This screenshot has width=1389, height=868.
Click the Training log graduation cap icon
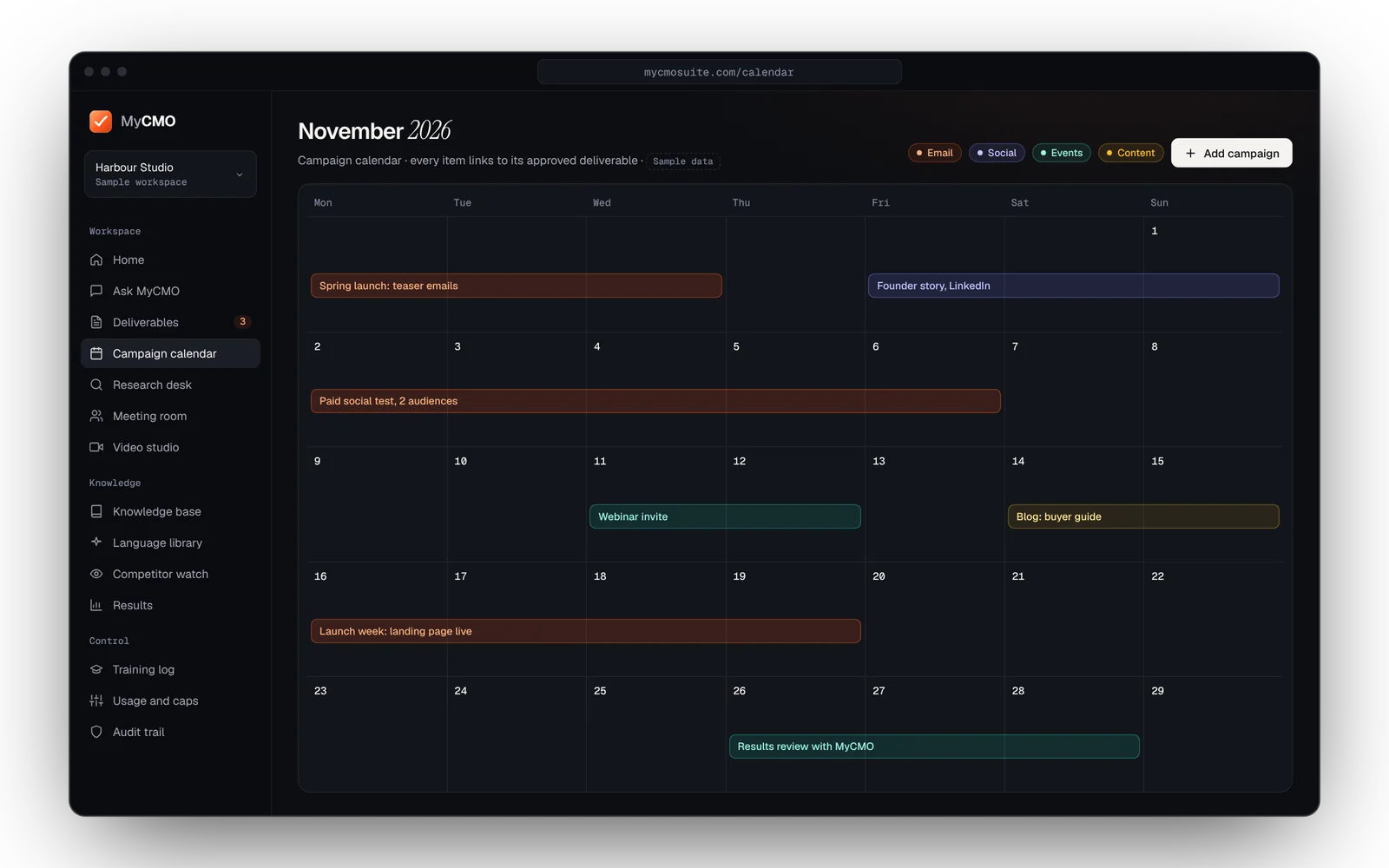(x=96, y=669)
